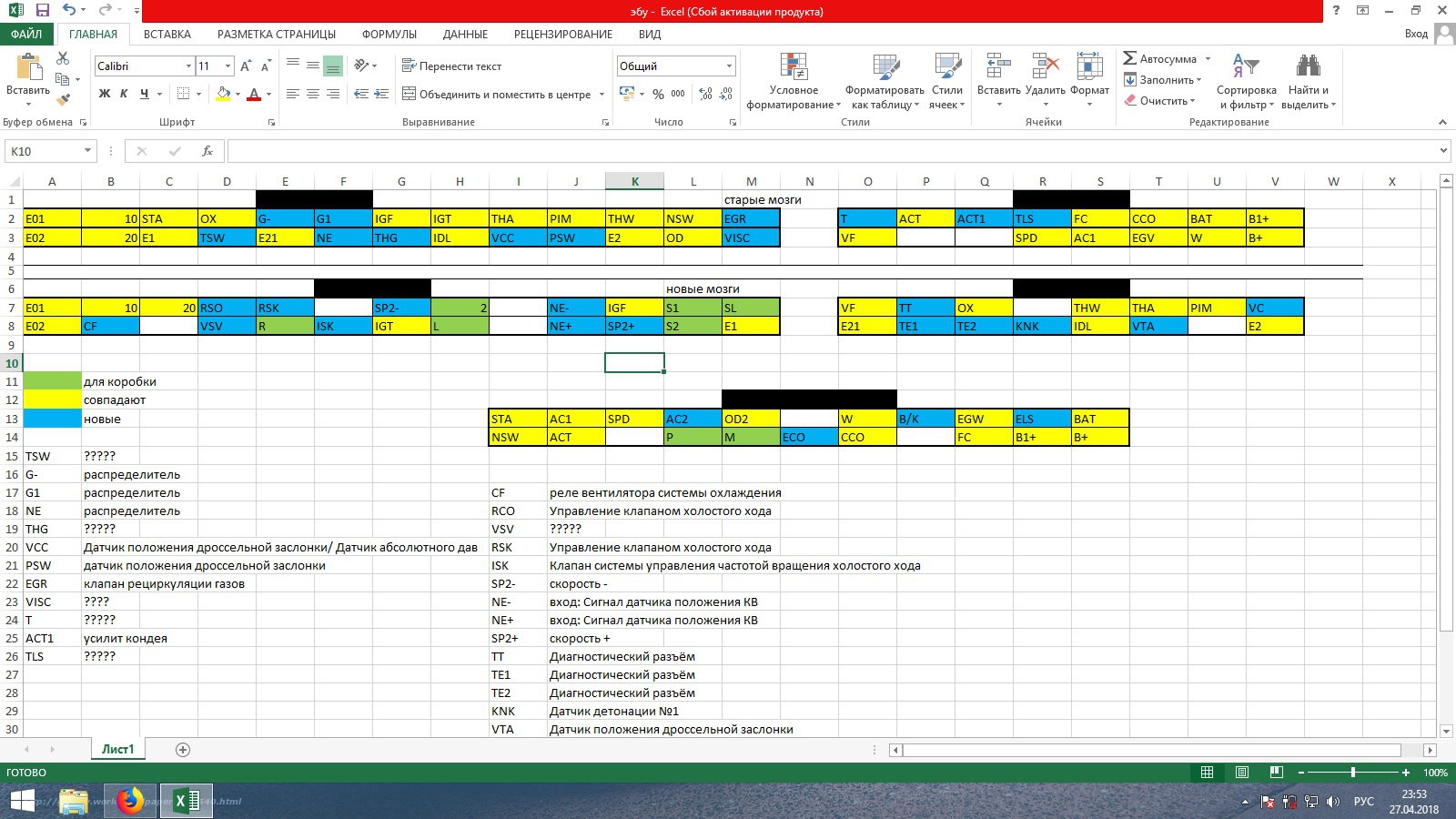The image size is (1456, 819).
Task: Switch to the ФОРМУЛЫ ribbon tab
Action: click(389, 34)
